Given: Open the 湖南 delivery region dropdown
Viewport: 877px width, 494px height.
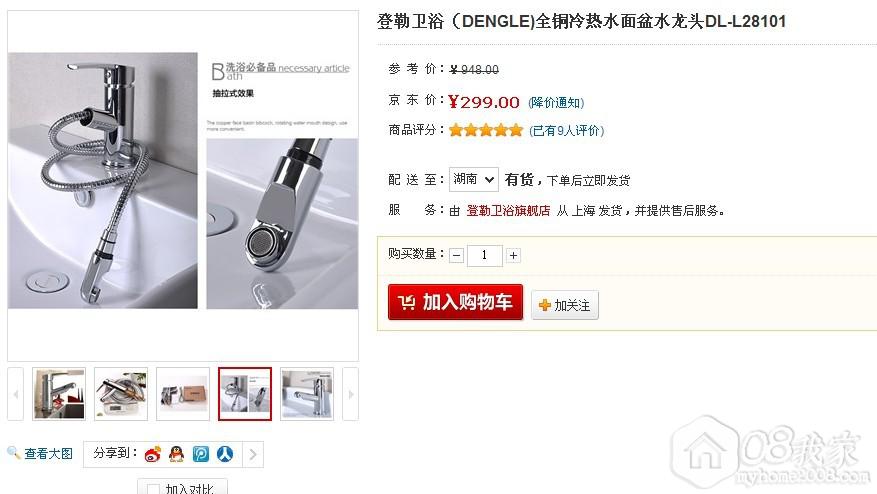Looking at the screenshot, I should click(x=474, y=180).
